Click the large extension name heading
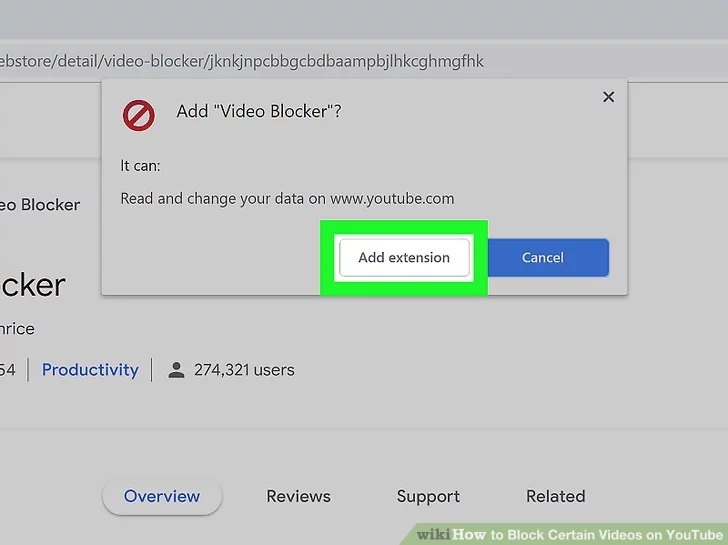This screenshot has width=728, height=545. 32,285
